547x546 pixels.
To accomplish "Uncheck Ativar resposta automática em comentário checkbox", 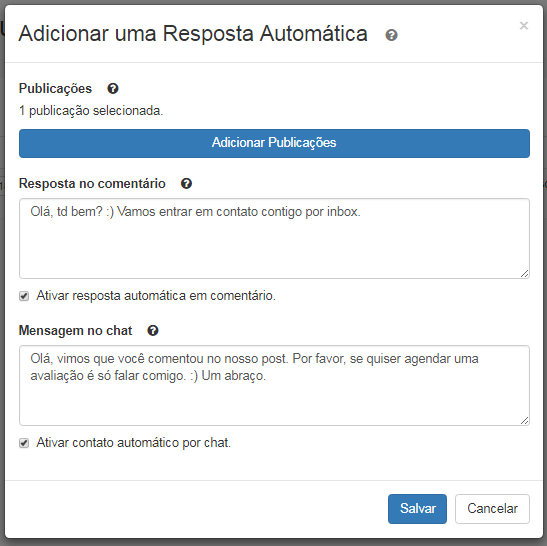I will click(24, 296).
